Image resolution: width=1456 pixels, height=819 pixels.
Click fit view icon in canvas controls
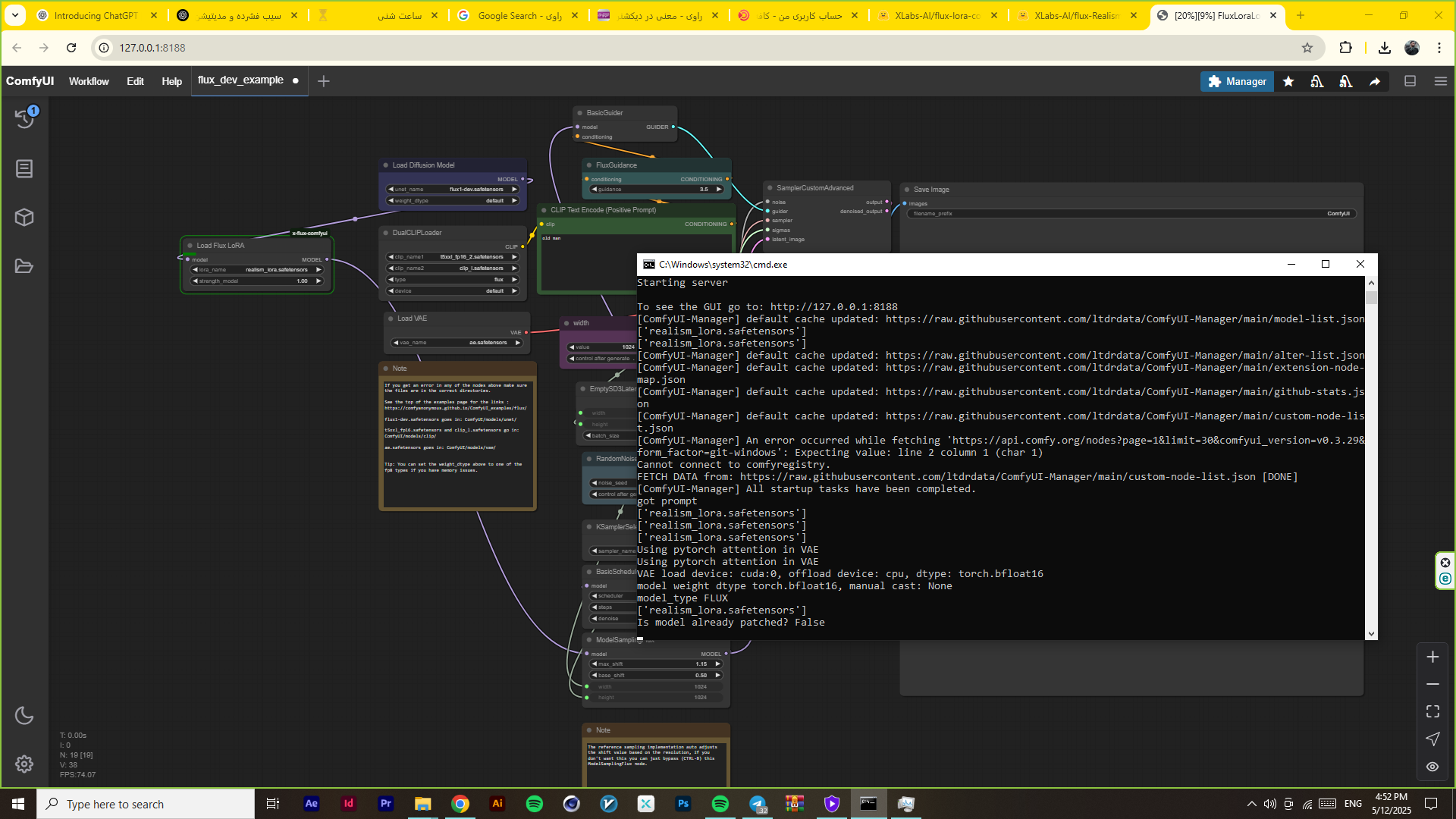pos(1432,711)
